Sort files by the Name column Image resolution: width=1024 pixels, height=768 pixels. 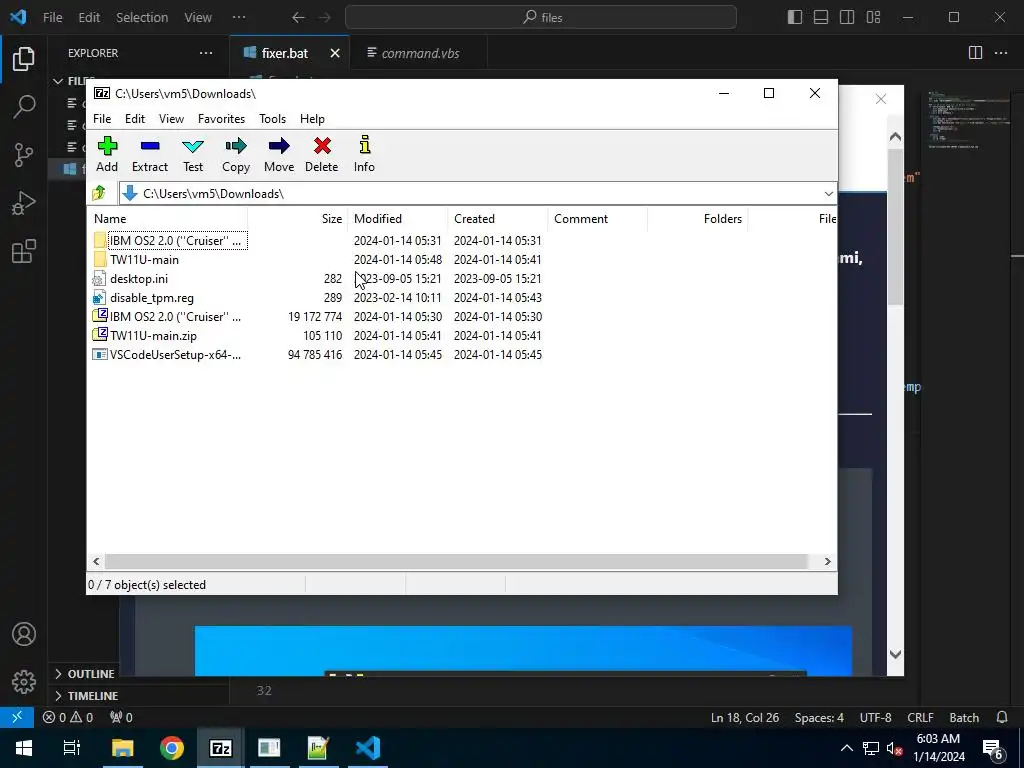pyautogui.click(x=167, y=219)
